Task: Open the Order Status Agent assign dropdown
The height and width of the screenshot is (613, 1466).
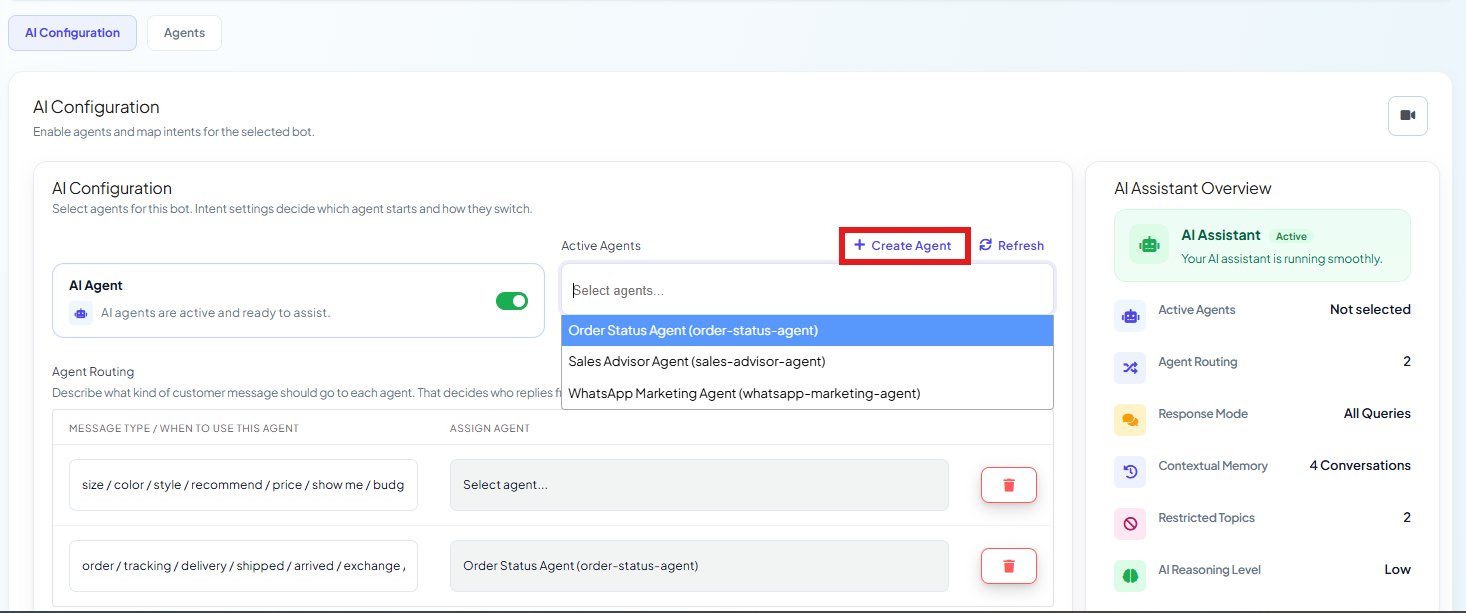Action: pos(699,566)
